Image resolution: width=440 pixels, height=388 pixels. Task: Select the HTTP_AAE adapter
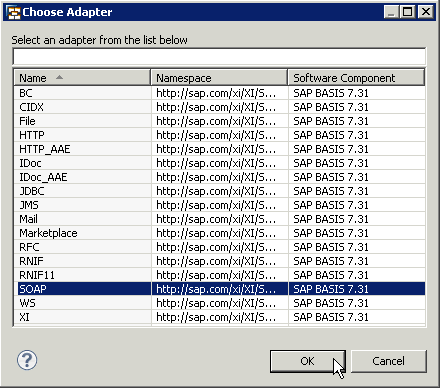(x=219, y=149)
